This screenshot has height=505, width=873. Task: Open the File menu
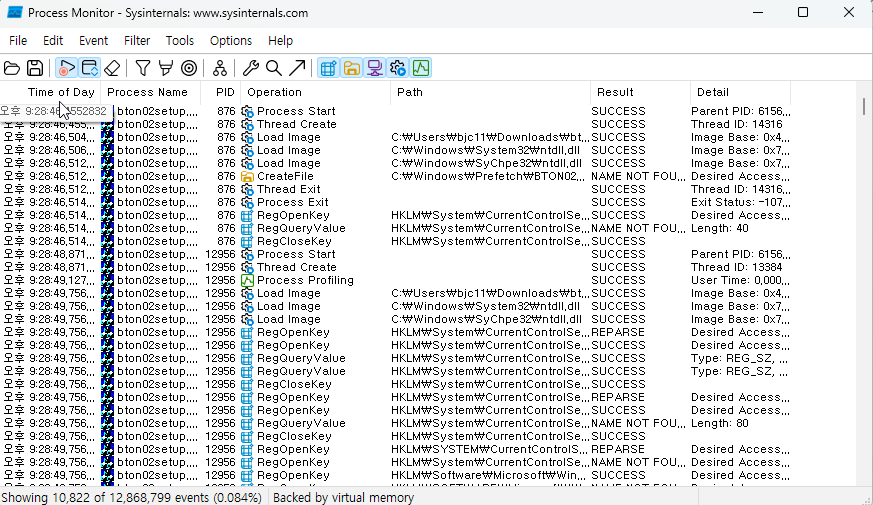point(18,41)
